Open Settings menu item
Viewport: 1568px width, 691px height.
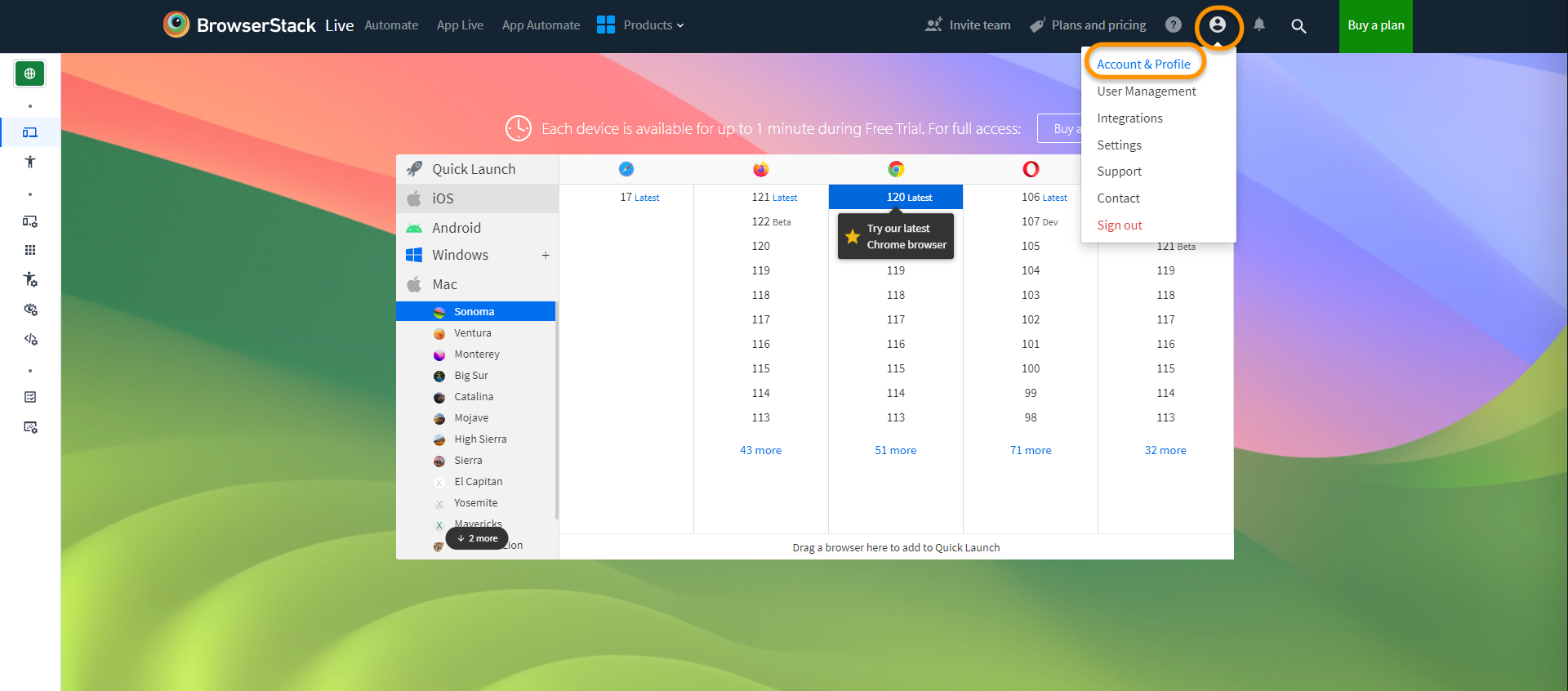pyautogui.click(x=1119, y=145)
